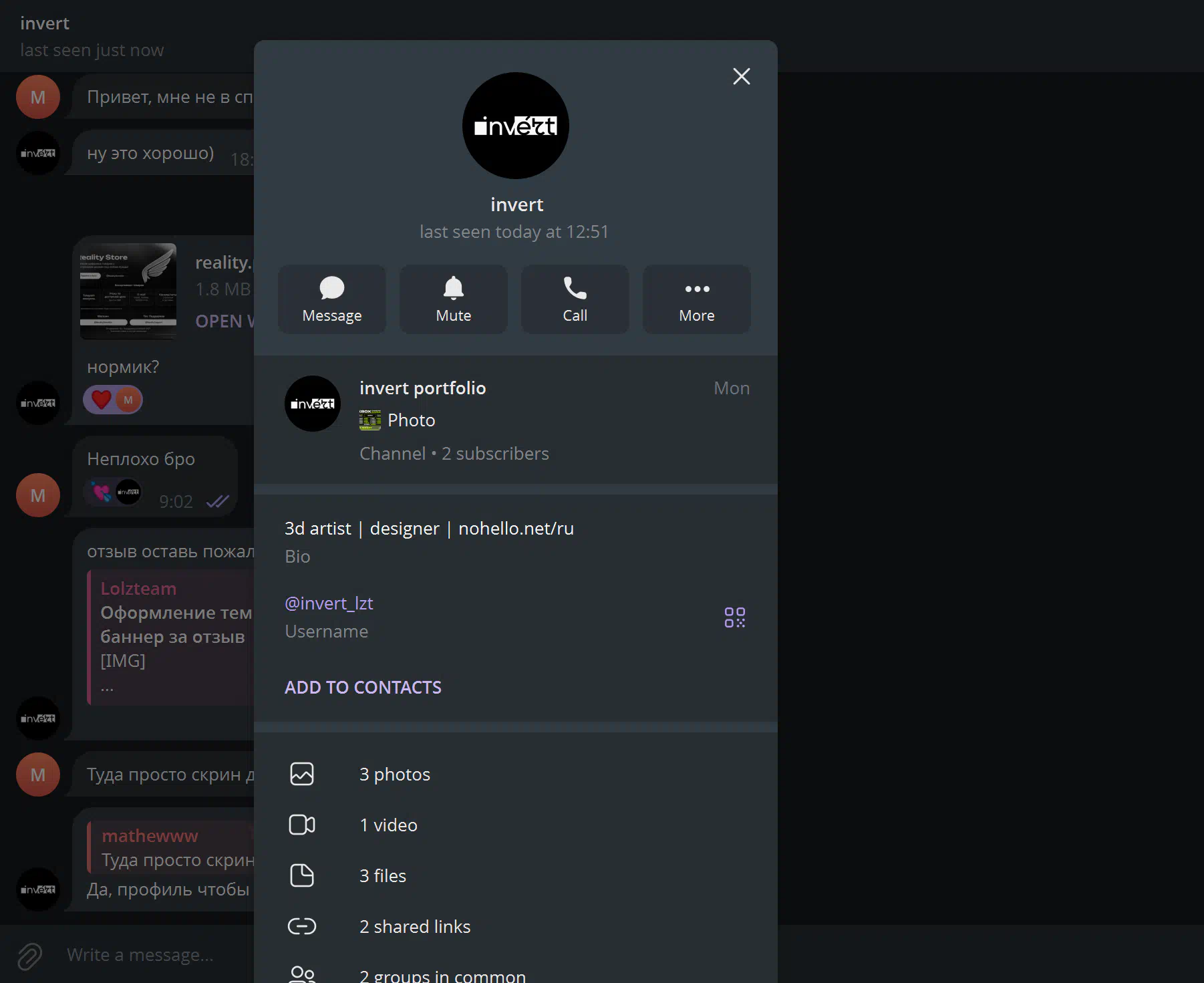
Task: Click the invert portfolio channel avatar
Action: click(313, 404)
